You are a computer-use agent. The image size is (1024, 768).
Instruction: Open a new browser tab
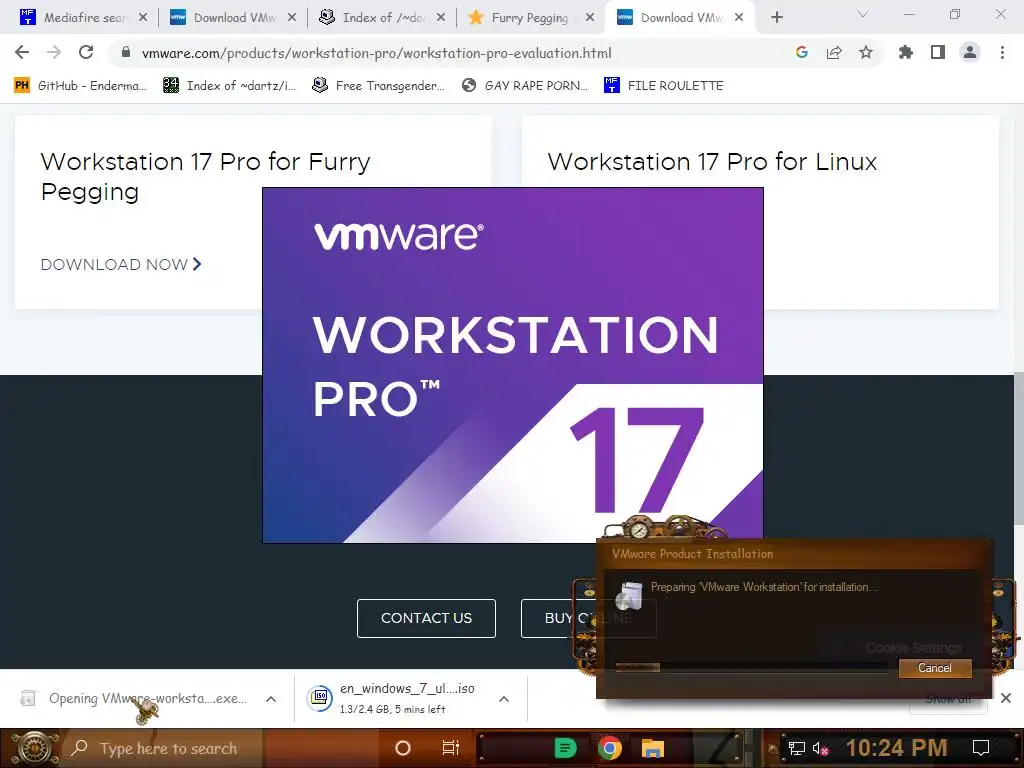point(776,18)
